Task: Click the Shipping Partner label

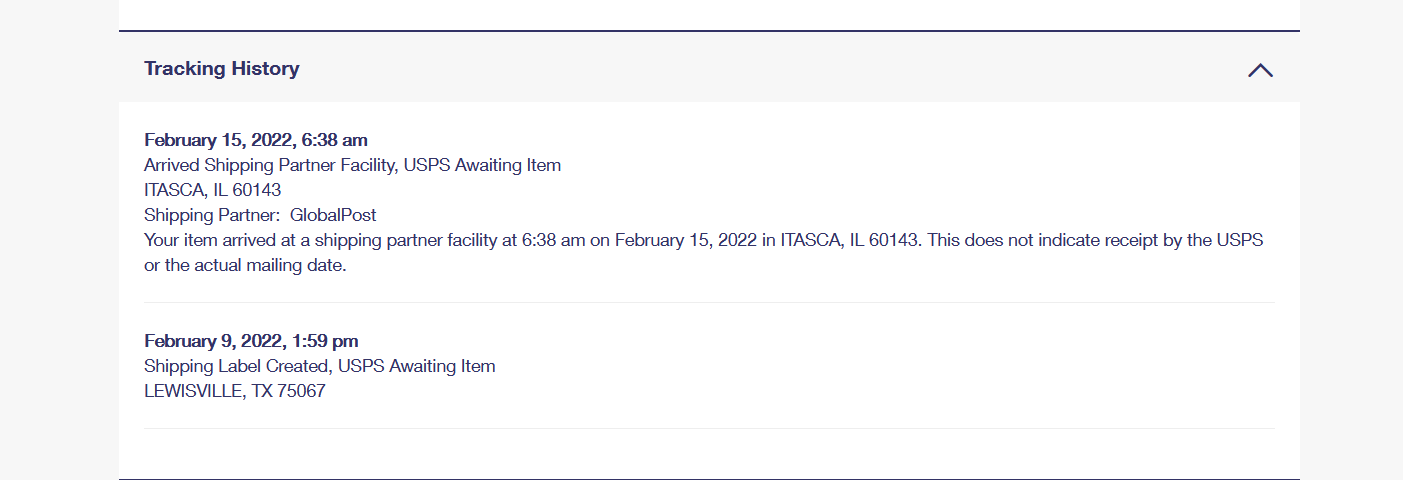Action: point(212,215)
